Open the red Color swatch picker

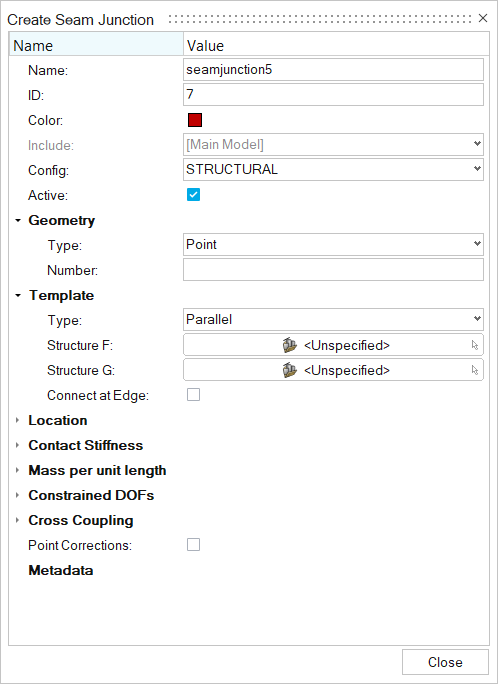(x=194, y=120)
